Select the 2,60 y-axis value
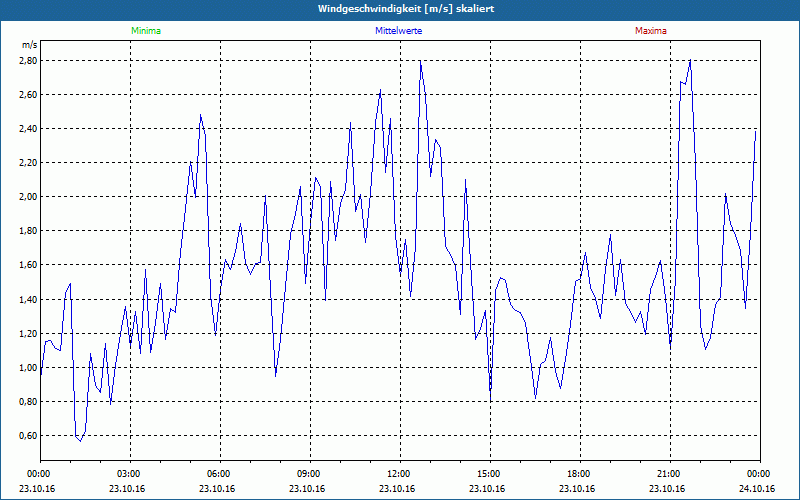The width and height of the screenshot is (800, 500). [29, 95]
